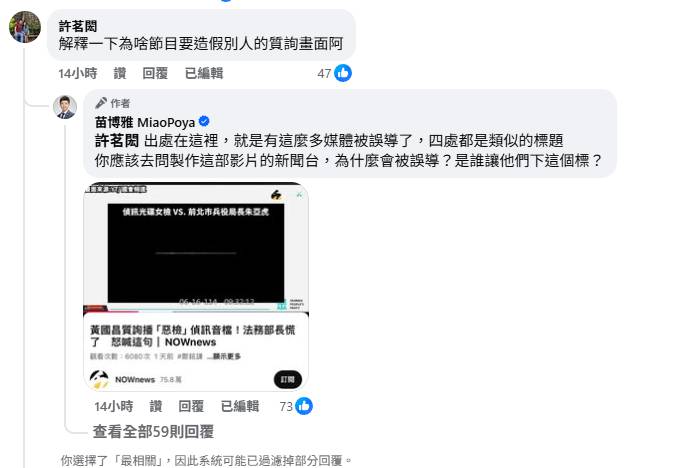The image size is (680, 468).
Task: Expand 查看全部59則回覆 to view all replies
Action: tap(153, 432)
